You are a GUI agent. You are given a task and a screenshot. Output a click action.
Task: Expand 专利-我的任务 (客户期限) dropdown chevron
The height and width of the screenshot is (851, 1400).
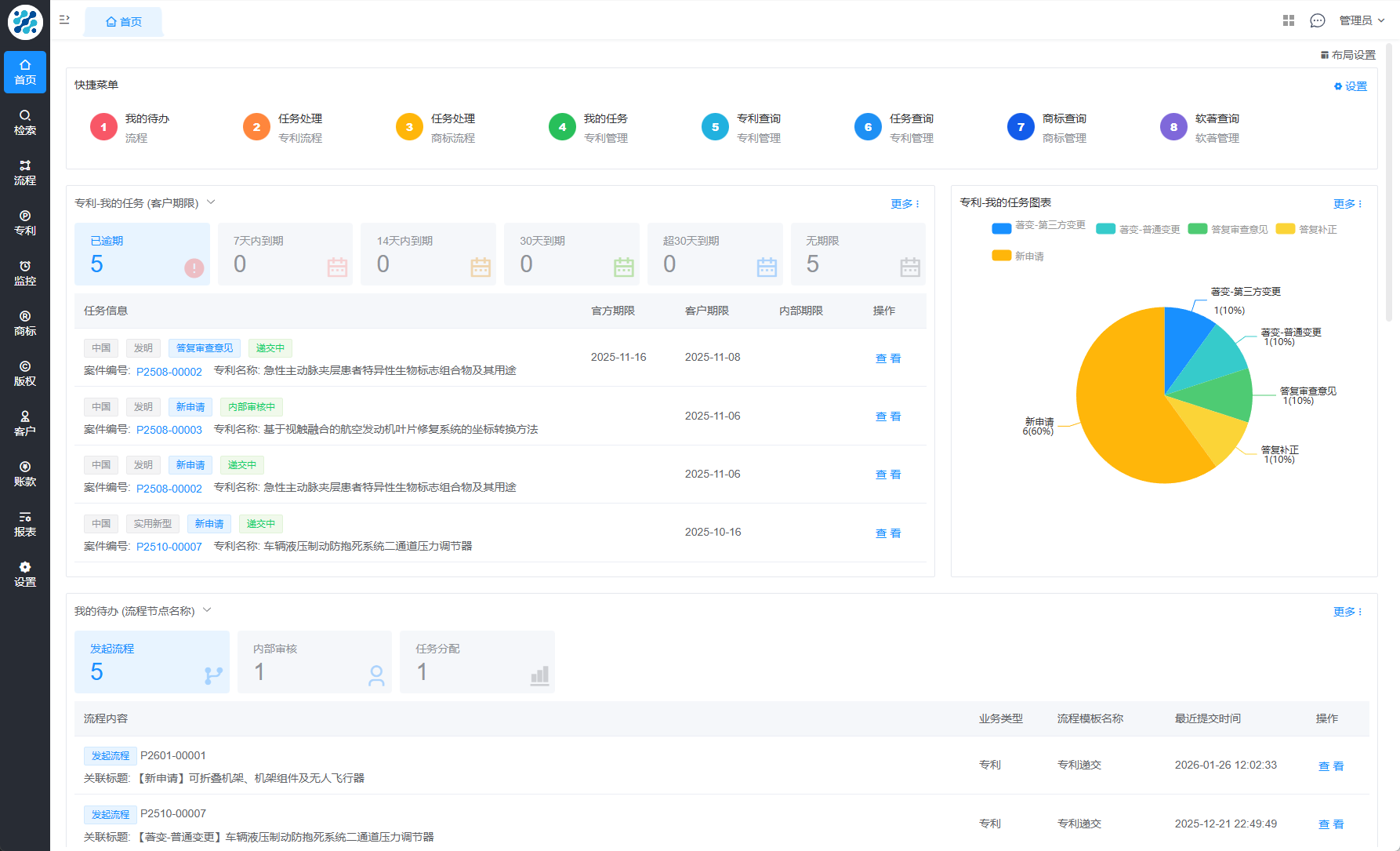click(x=211, y=202)
